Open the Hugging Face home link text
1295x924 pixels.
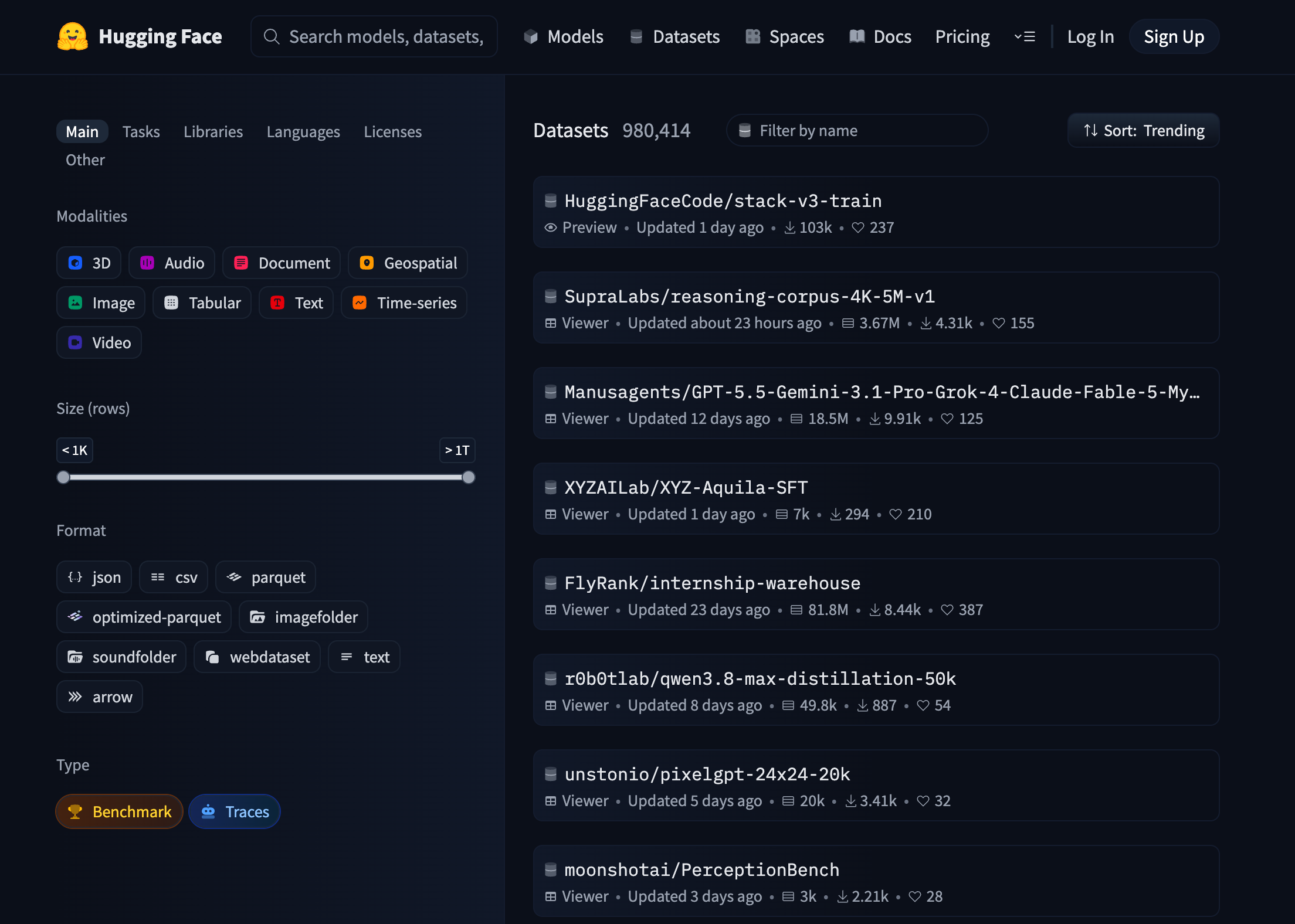coord(160,36)
